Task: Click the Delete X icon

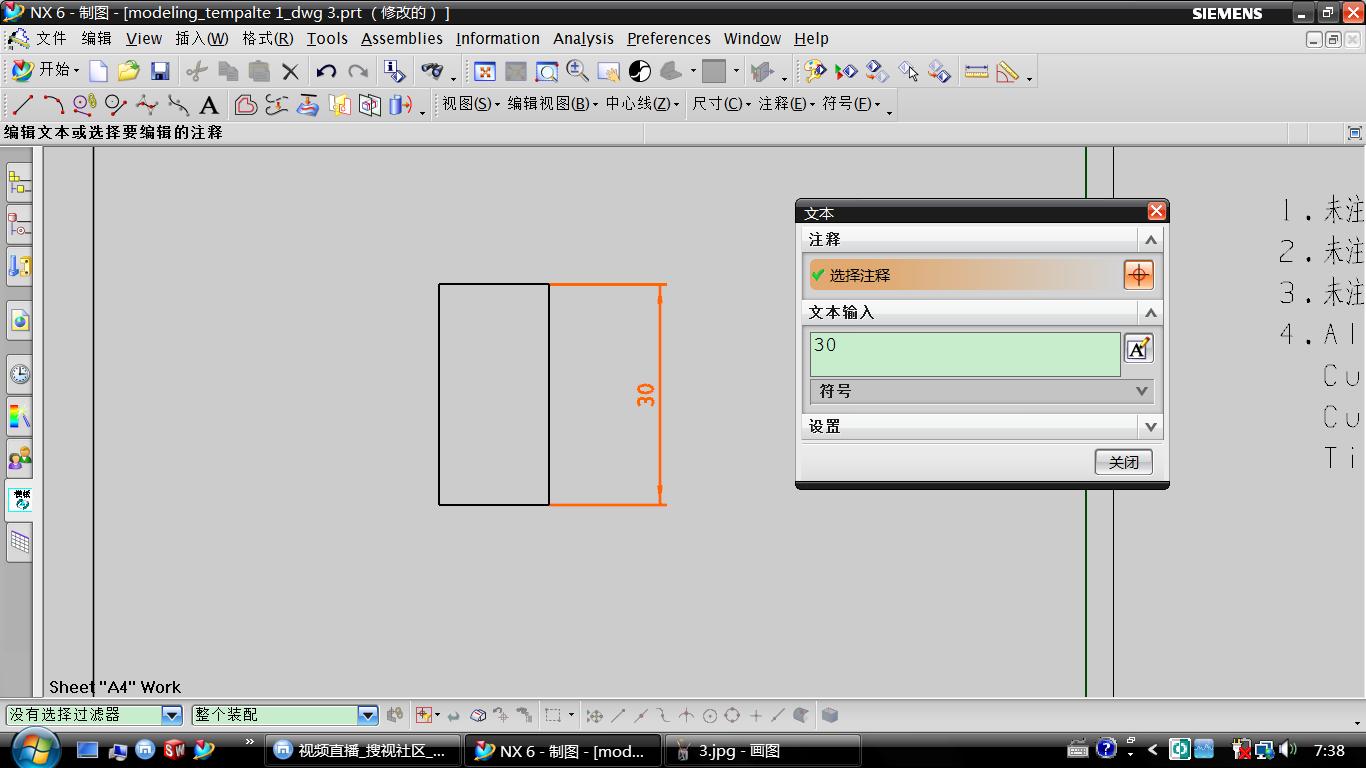Action: (x=290, y=71)
